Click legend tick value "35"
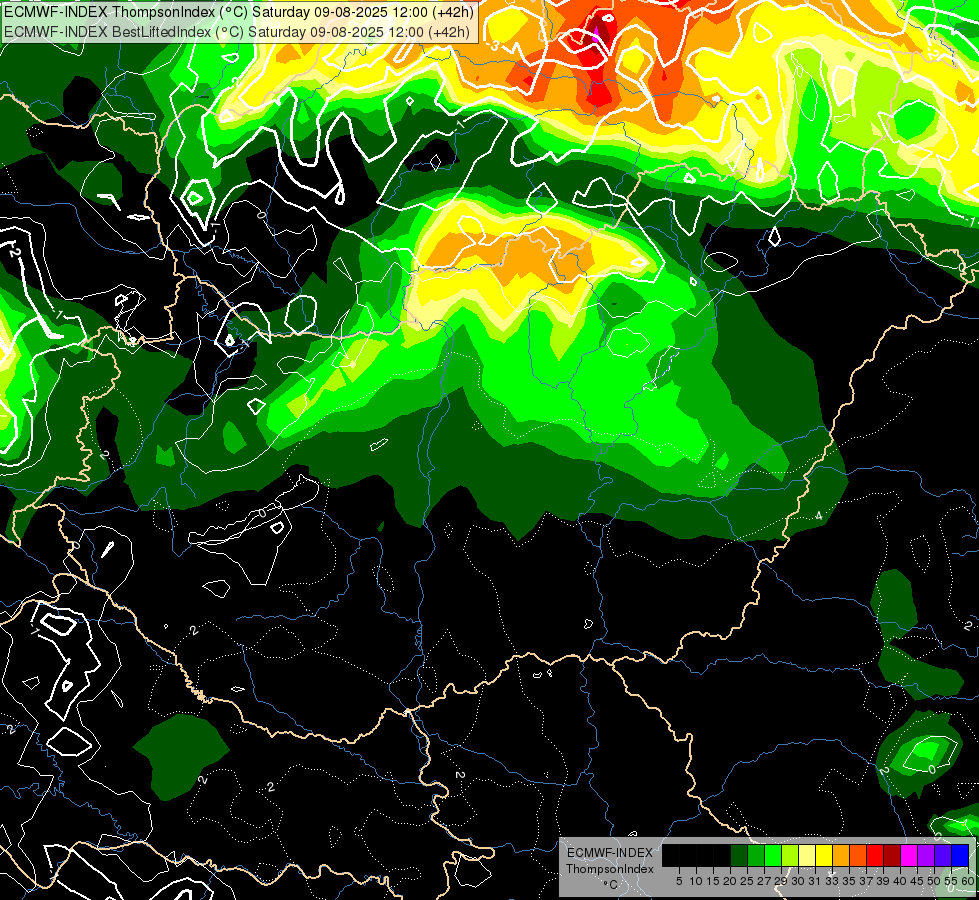This screenshot has height=900, width=979. tap(849, 881)
